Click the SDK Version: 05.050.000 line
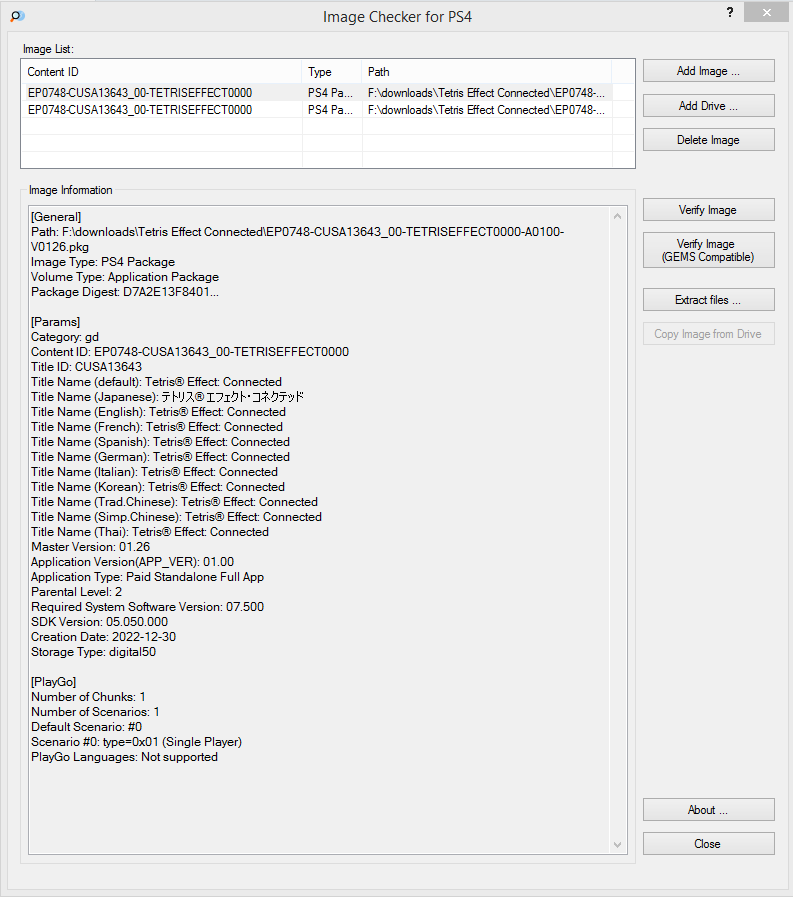This screenshot has width=793, height=897. coord(100,622)
